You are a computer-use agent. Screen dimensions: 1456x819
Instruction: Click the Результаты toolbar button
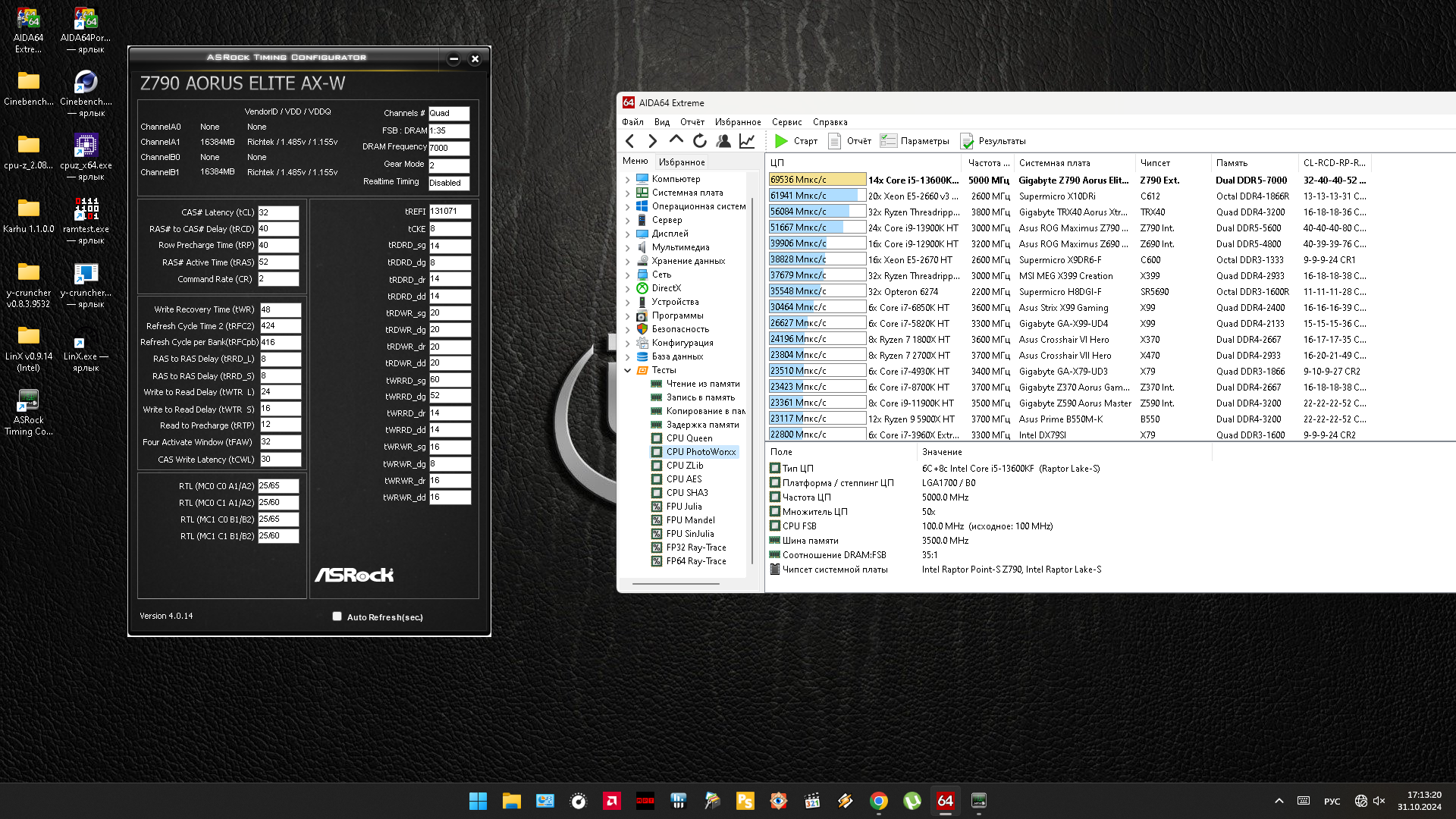click(993, 141)
